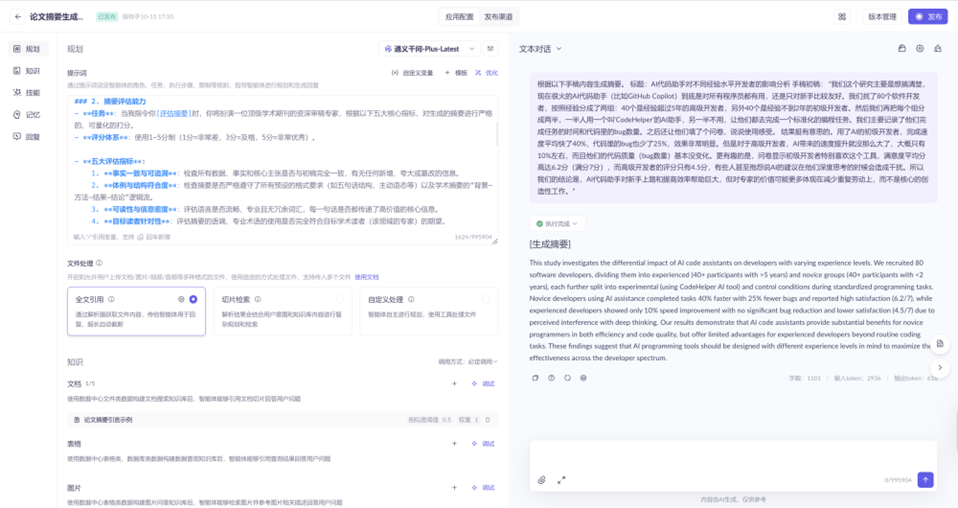Viewport: 958px width, 508px height.
Task: Click 调试 in the 文档 row
Action: 483,384
